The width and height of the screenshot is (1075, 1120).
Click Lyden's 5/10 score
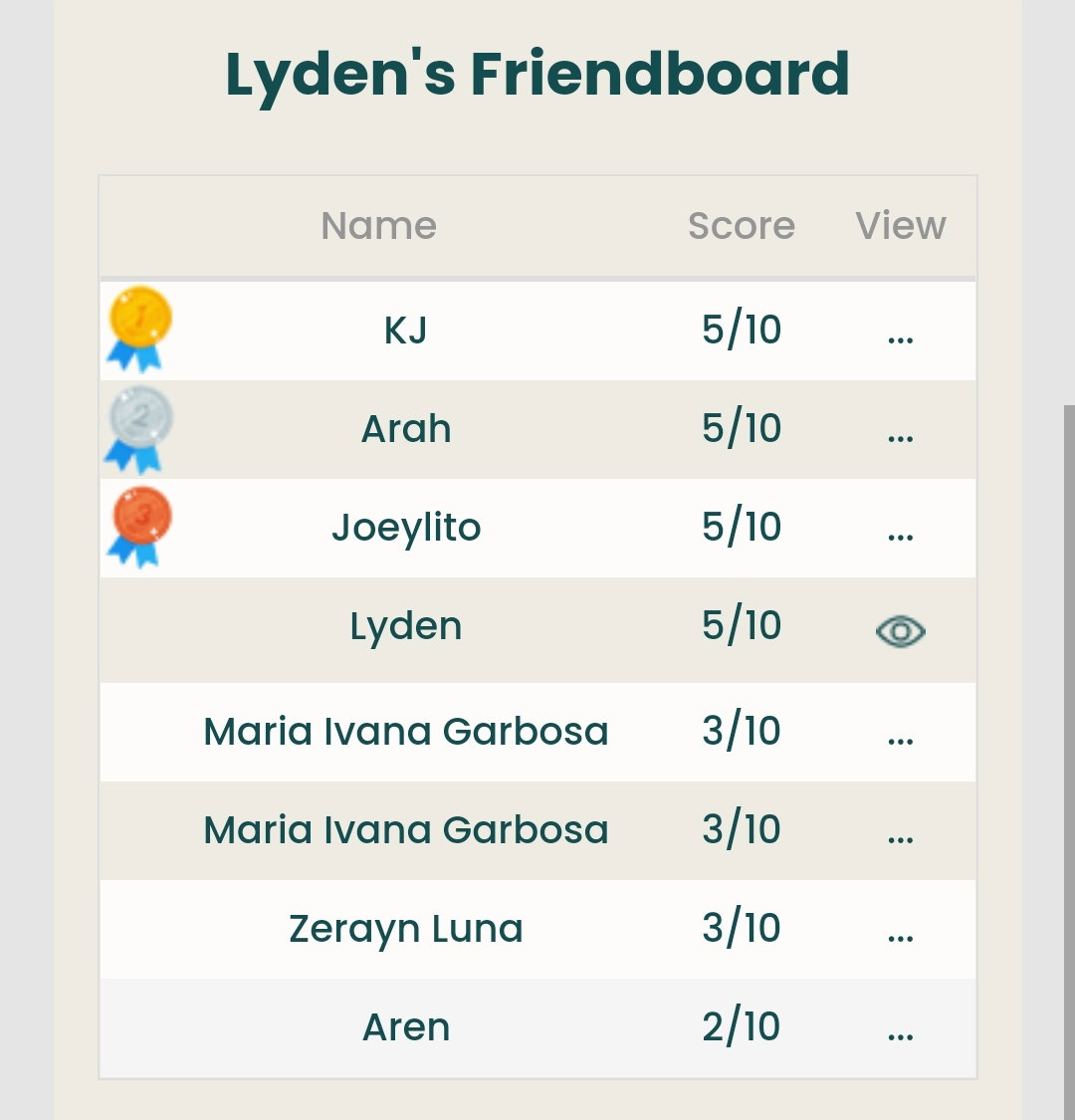[742, 625]
